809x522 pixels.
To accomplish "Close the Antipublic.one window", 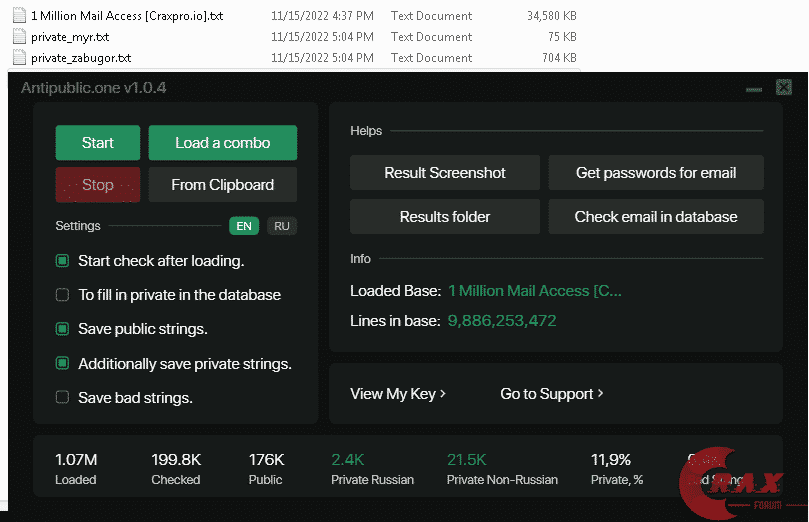I will pyautogui.click(x=784, y=88).
